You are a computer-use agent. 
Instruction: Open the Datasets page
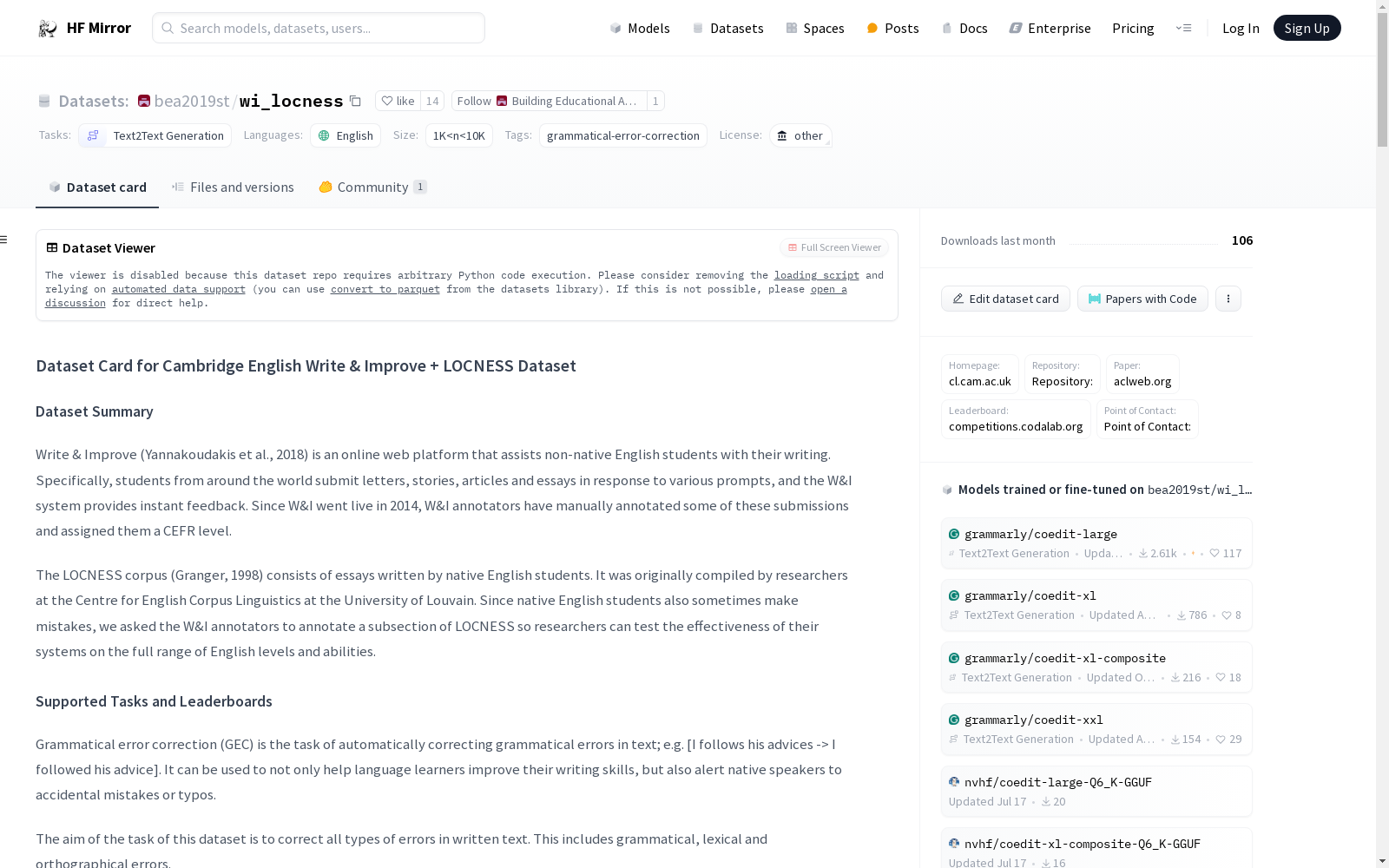[727, 28]
